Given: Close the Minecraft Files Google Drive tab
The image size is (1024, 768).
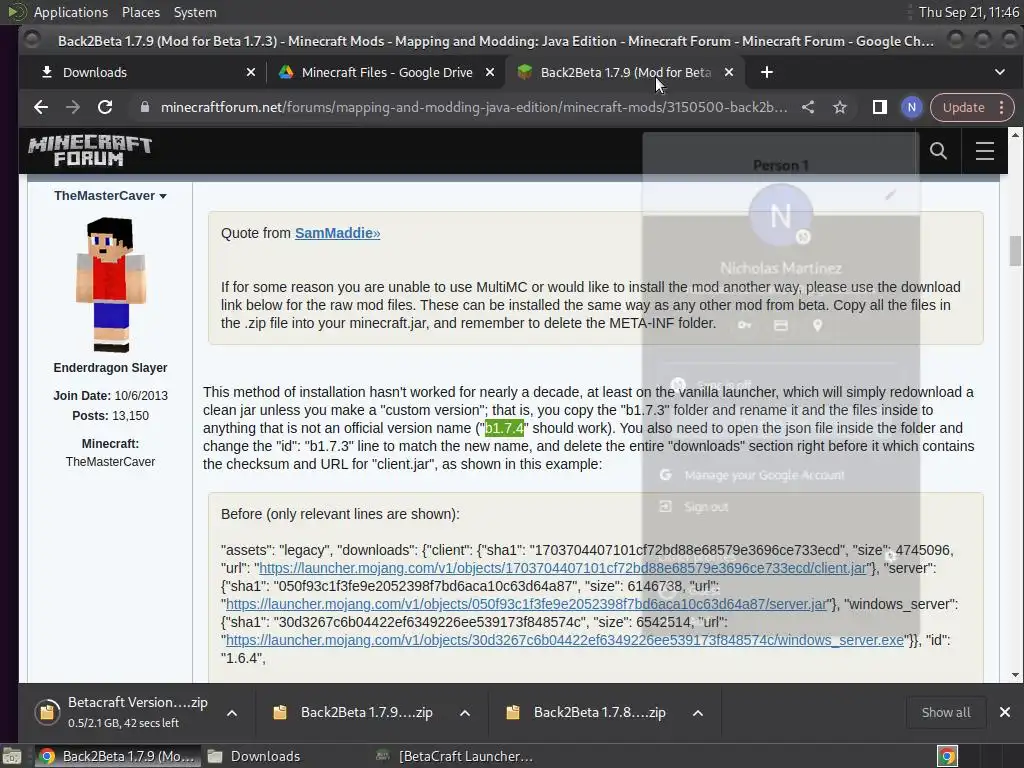Looking at the screenshot, I should point(490,72).
